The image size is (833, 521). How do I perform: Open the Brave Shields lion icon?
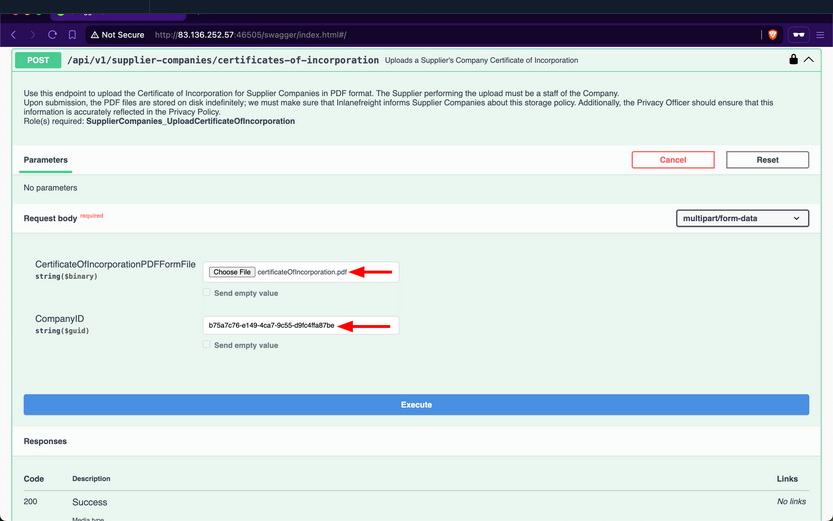click(x=772, y=35)
